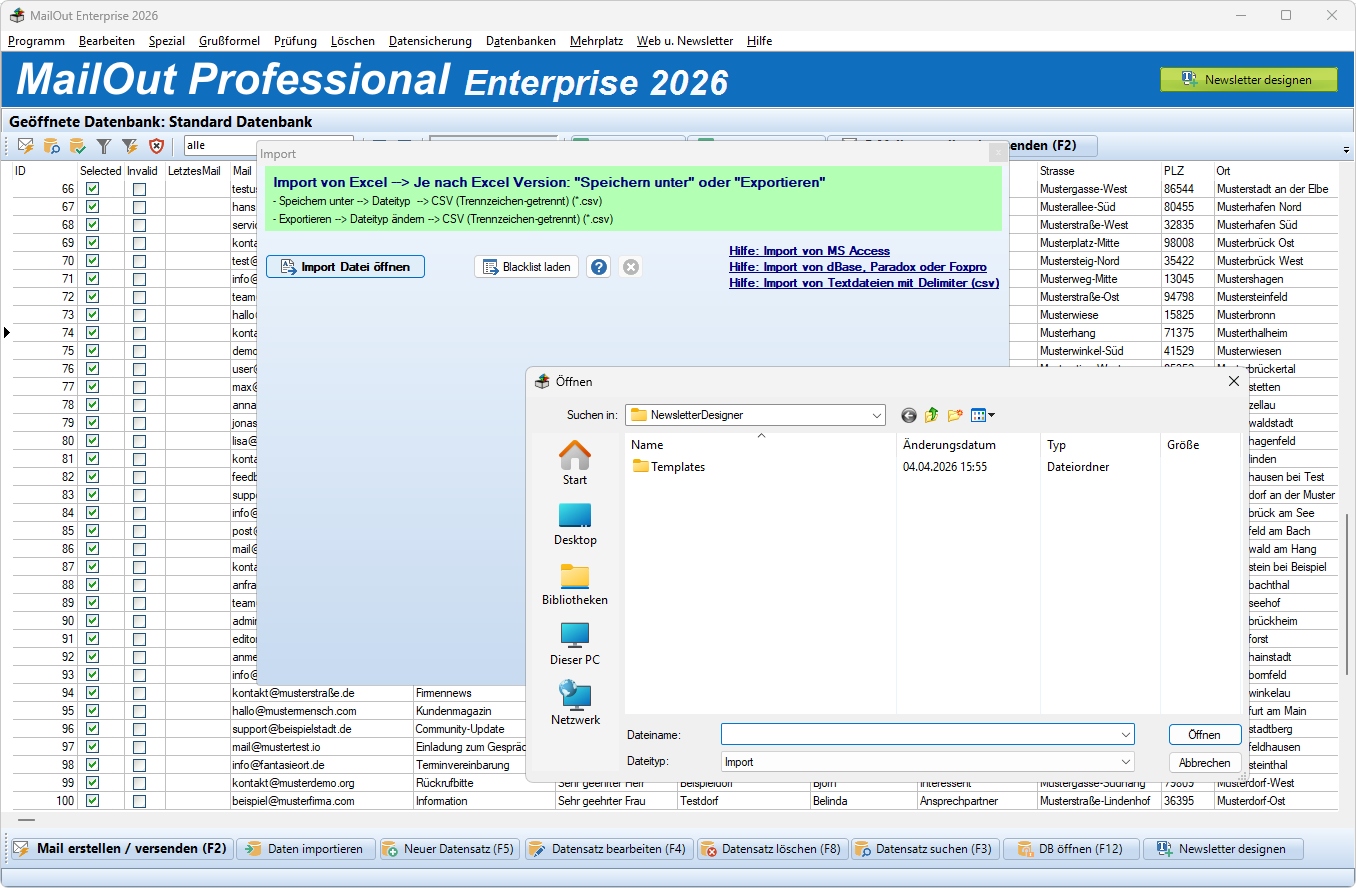Uncheck Selected for record ID 100

pyautogui.click(x=93, y=801)
